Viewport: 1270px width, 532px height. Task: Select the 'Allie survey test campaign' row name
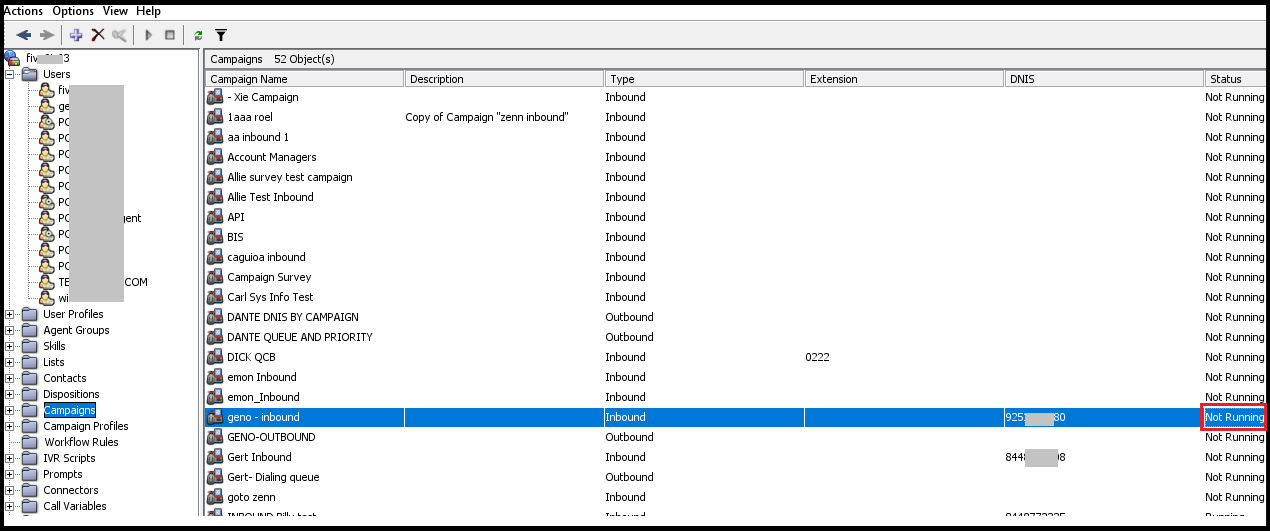(290, 177)
